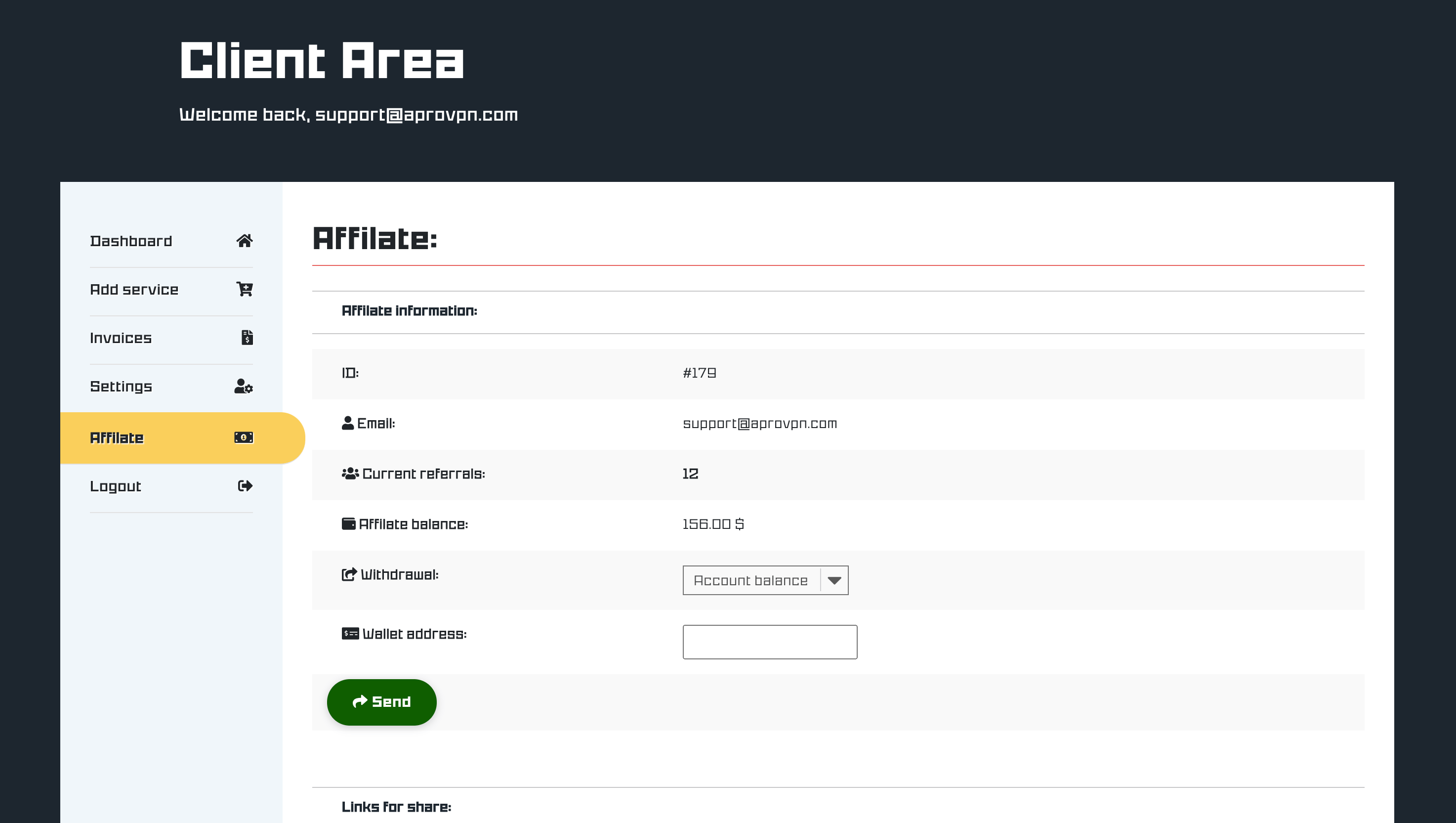Image resolution: width=1456 pixels, height=823 pixels.
Task: Go to Invoices in the sidebar
Action: (121, 338)
